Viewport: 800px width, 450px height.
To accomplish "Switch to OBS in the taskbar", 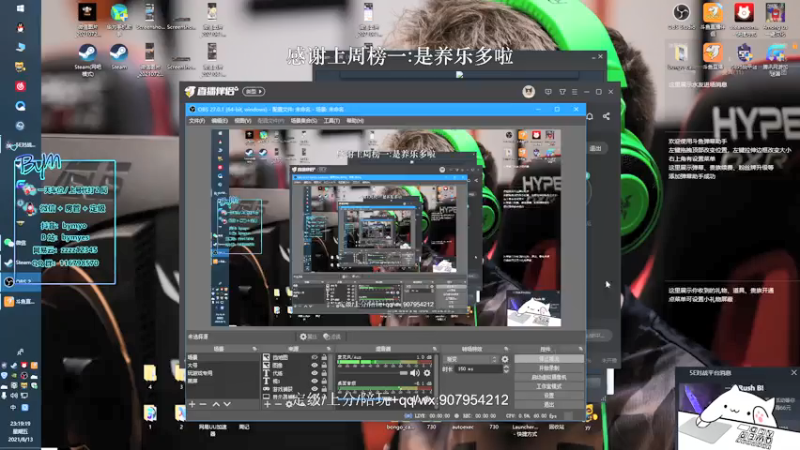I will click(20, 281).
